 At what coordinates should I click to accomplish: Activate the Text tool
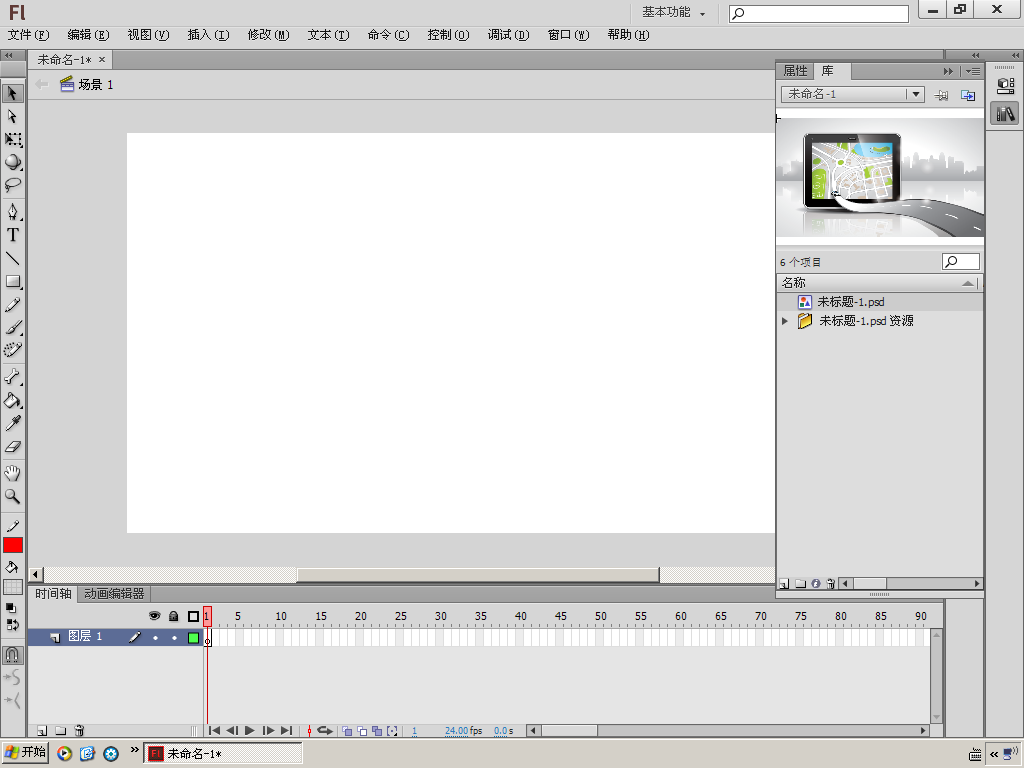(x=12, y=235)
